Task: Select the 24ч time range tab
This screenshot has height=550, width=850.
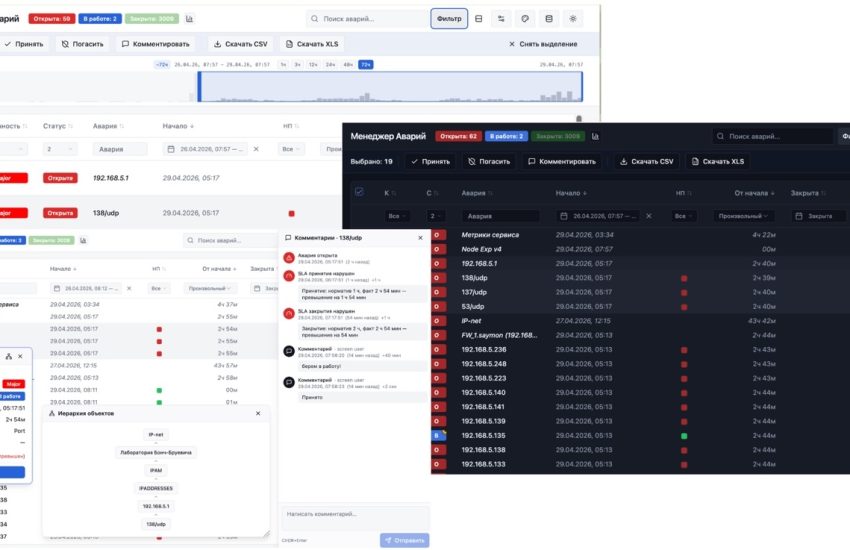Action: coord(330,64)
